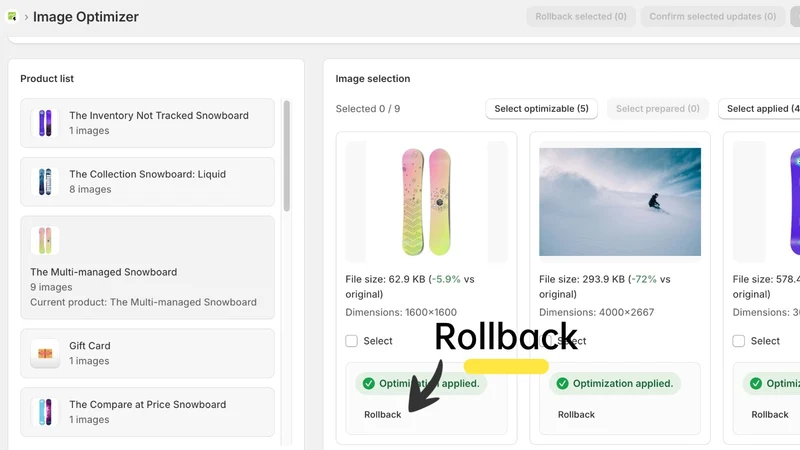800x450 pixels.
Task: Click the Image Optimizer page title
Action: point(86,17)
